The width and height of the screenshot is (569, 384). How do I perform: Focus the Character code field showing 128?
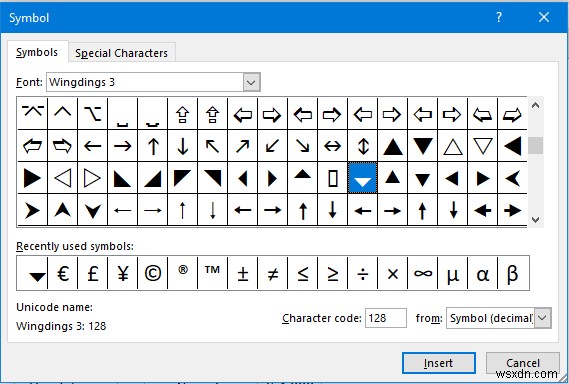click(385, 318)
